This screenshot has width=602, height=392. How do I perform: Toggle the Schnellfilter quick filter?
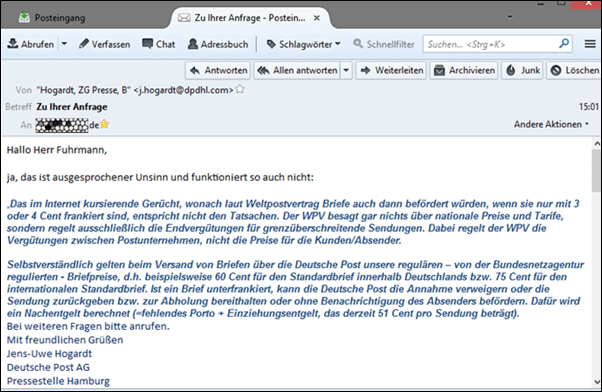coord(384,44)
